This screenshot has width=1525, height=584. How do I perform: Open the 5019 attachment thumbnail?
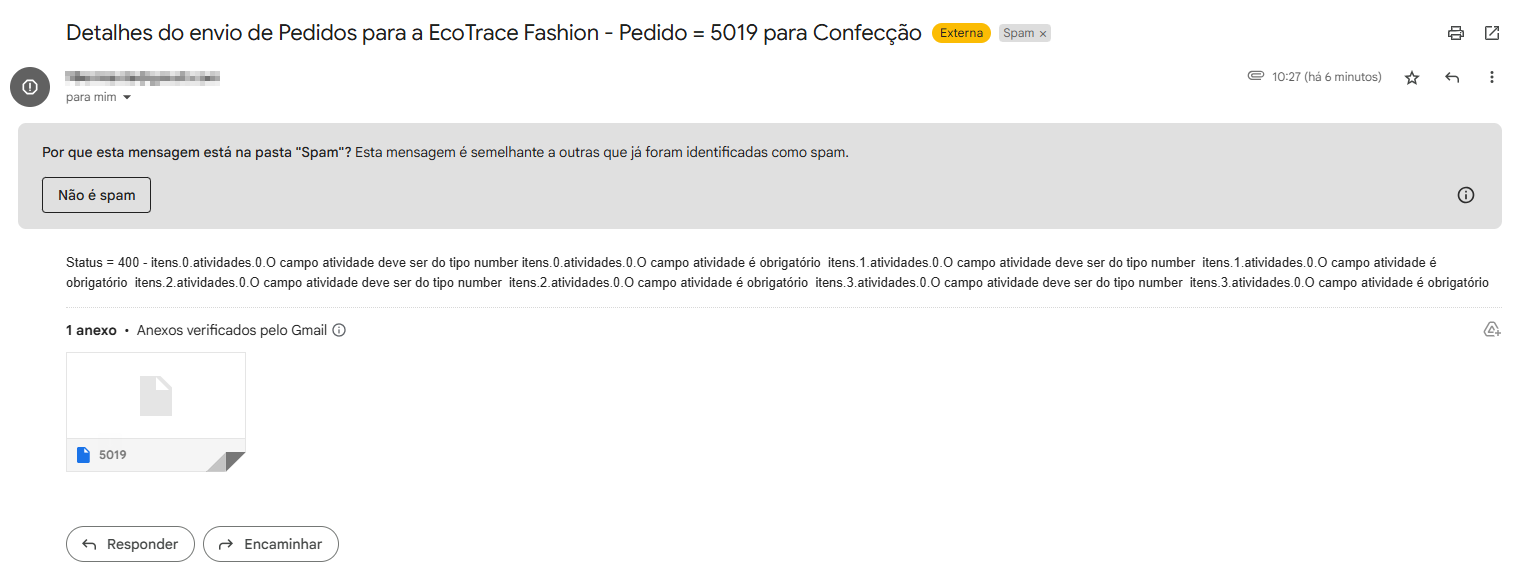(x=155, y=411)
